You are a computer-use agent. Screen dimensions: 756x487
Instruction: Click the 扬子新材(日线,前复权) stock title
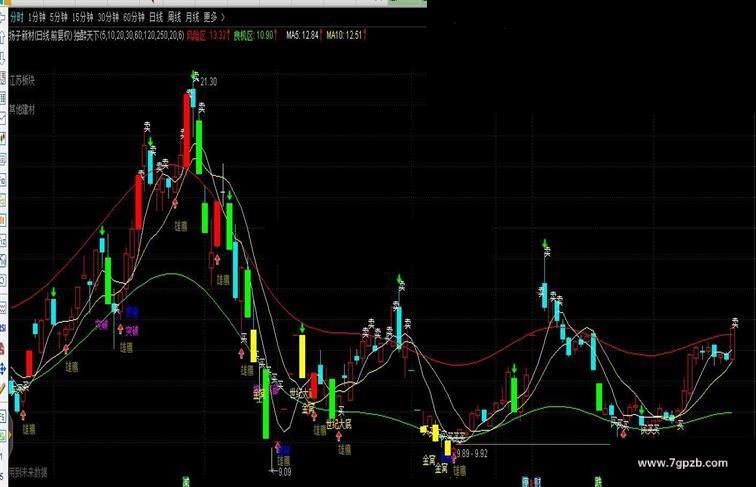click(x=40, y=35)
